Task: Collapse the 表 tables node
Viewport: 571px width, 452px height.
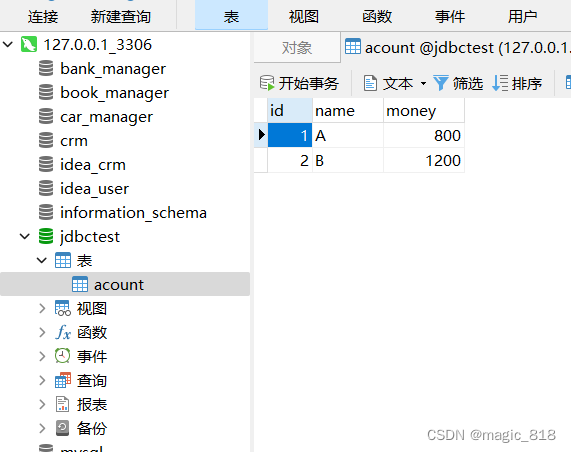Action: click(x=42, y=260)
